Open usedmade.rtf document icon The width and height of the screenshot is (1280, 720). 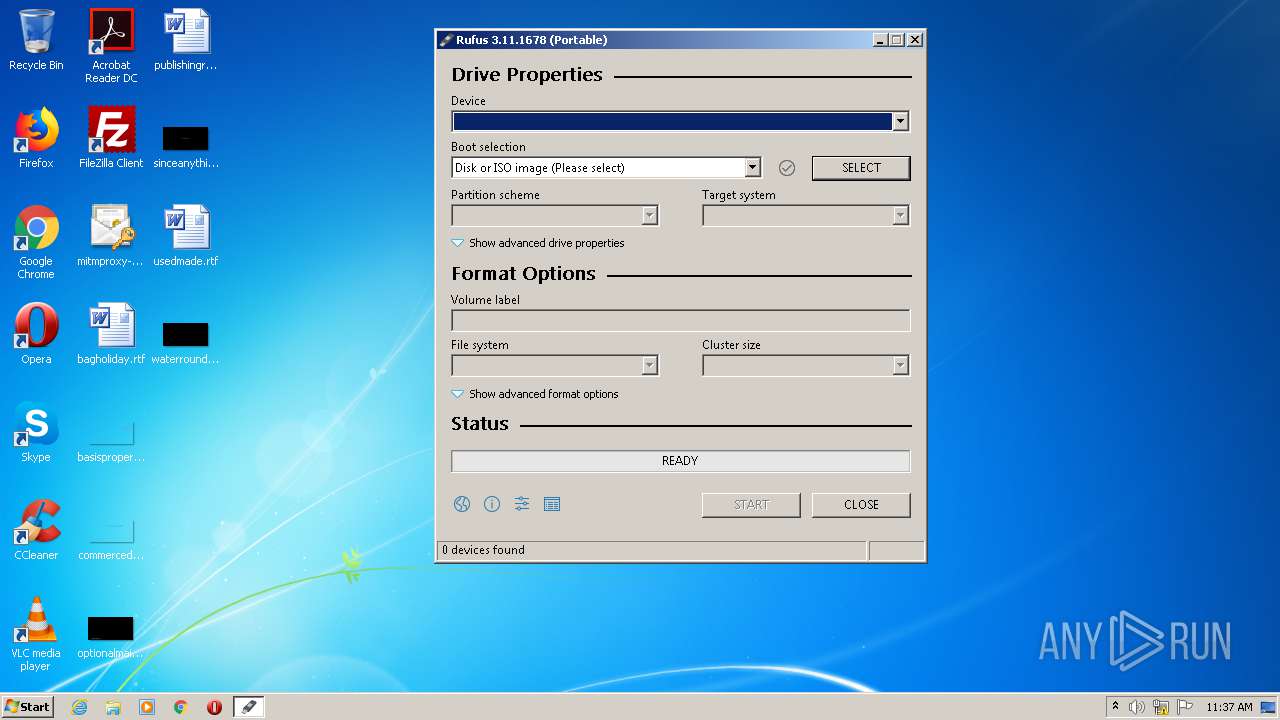click(186, 236)
